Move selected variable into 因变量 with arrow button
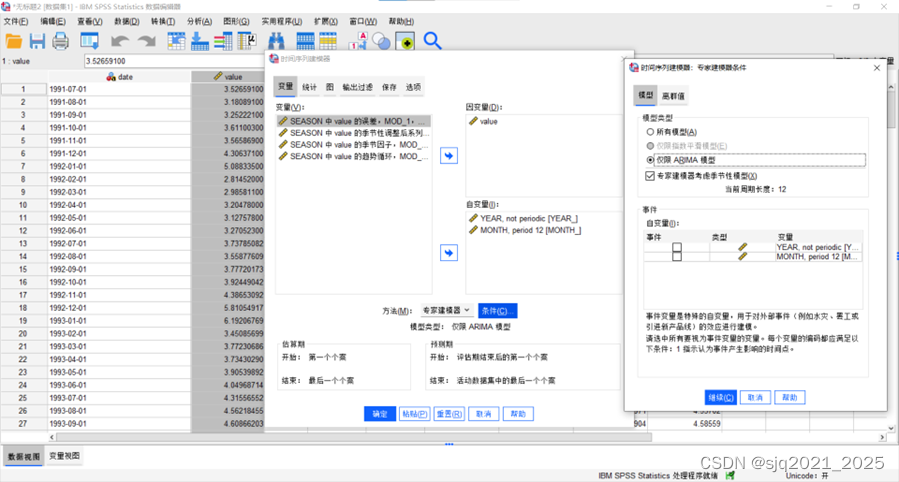Image resolution: width=899 pixels, height=482 pixels. 449,156
